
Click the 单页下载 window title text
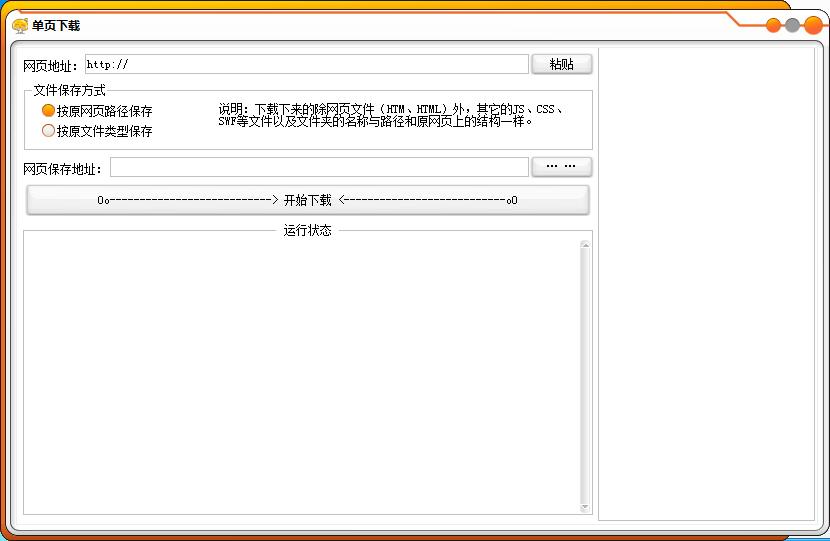coord(56,25)
